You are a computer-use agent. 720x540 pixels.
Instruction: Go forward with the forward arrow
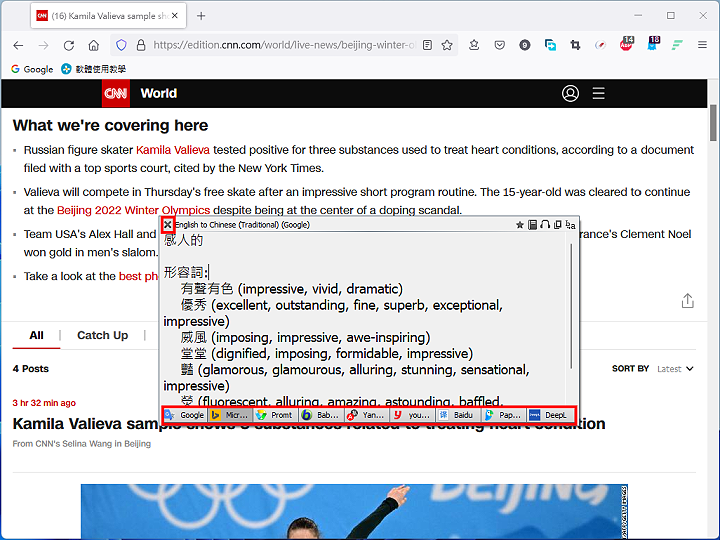[x=44, y=45]
